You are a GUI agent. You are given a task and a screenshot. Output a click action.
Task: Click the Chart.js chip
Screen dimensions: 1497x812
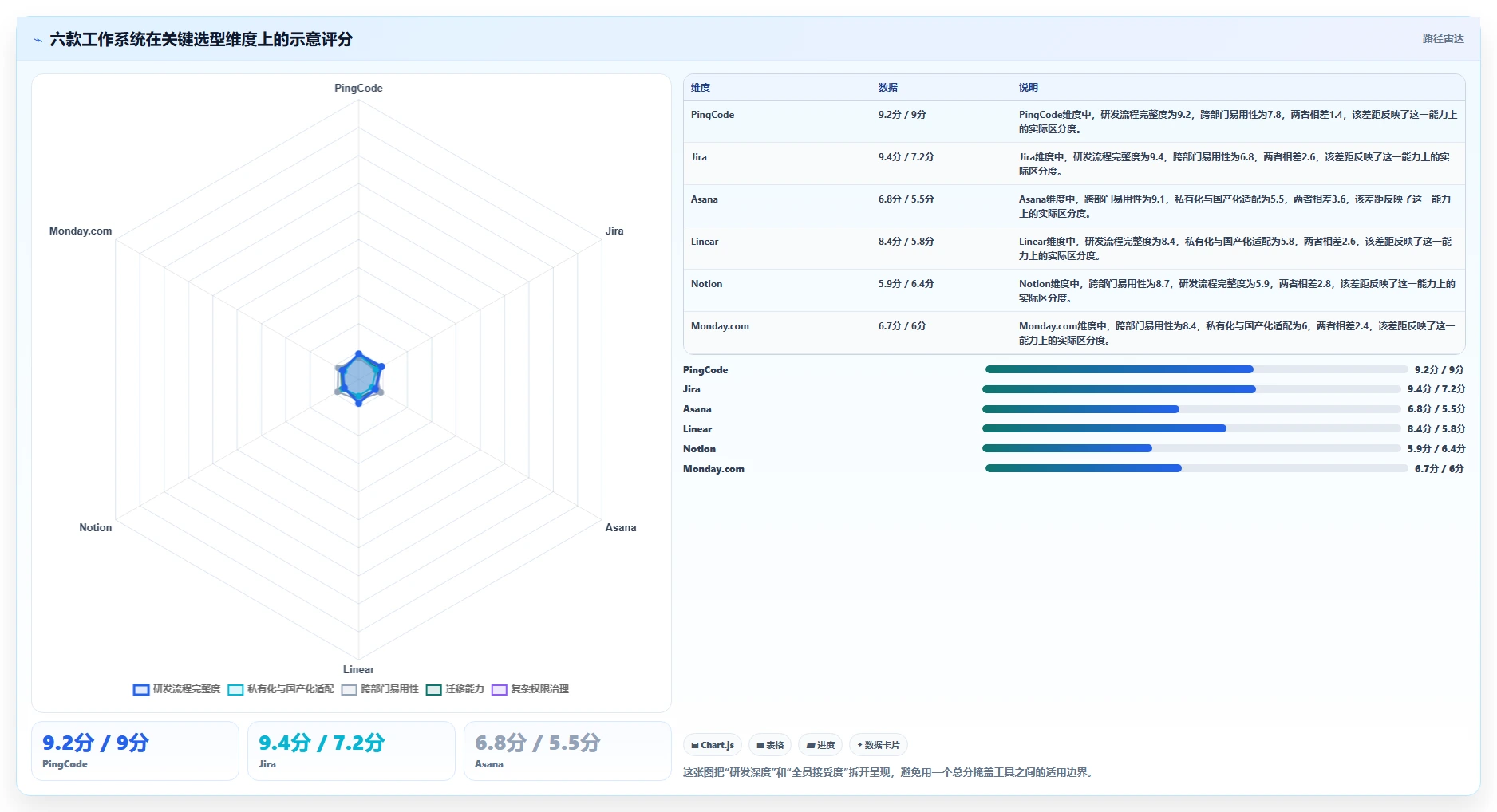[x=713, y=745]
